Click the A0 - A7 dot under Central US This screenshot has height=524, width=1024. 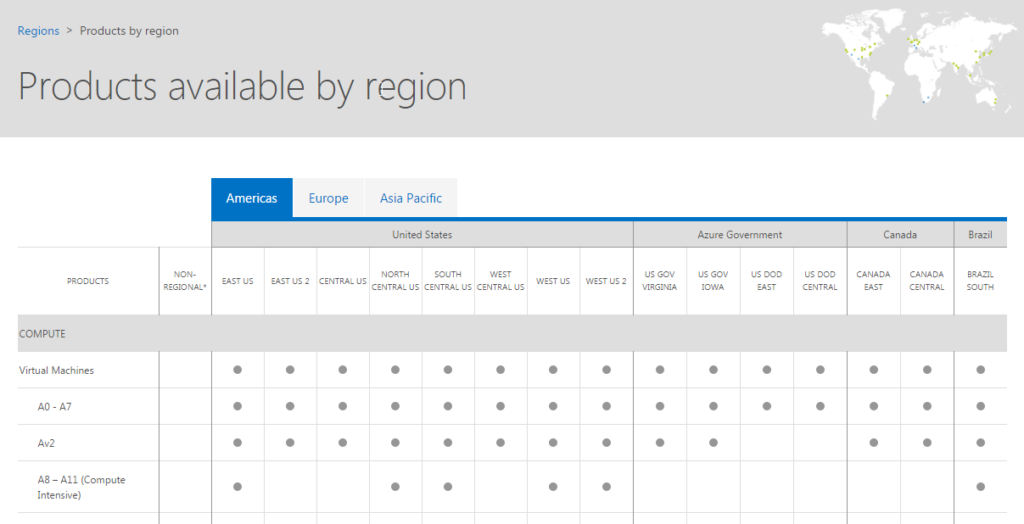(343, 406)
